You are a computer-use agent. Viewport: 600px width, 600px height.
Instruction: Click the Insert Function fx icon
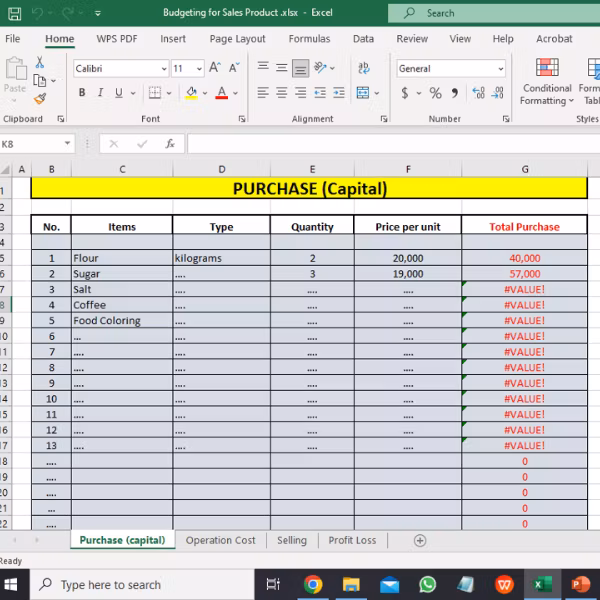click(x=170, y=144)
